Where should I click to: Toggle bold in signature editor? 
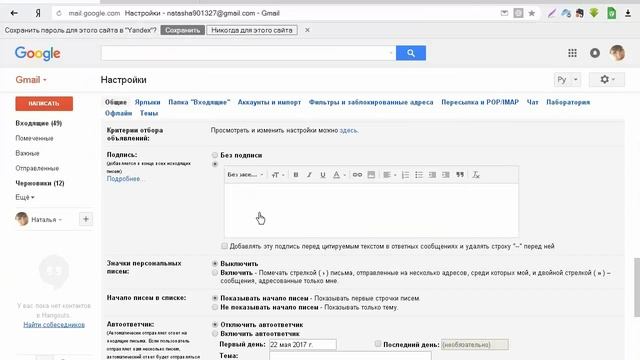pos(296,175)
